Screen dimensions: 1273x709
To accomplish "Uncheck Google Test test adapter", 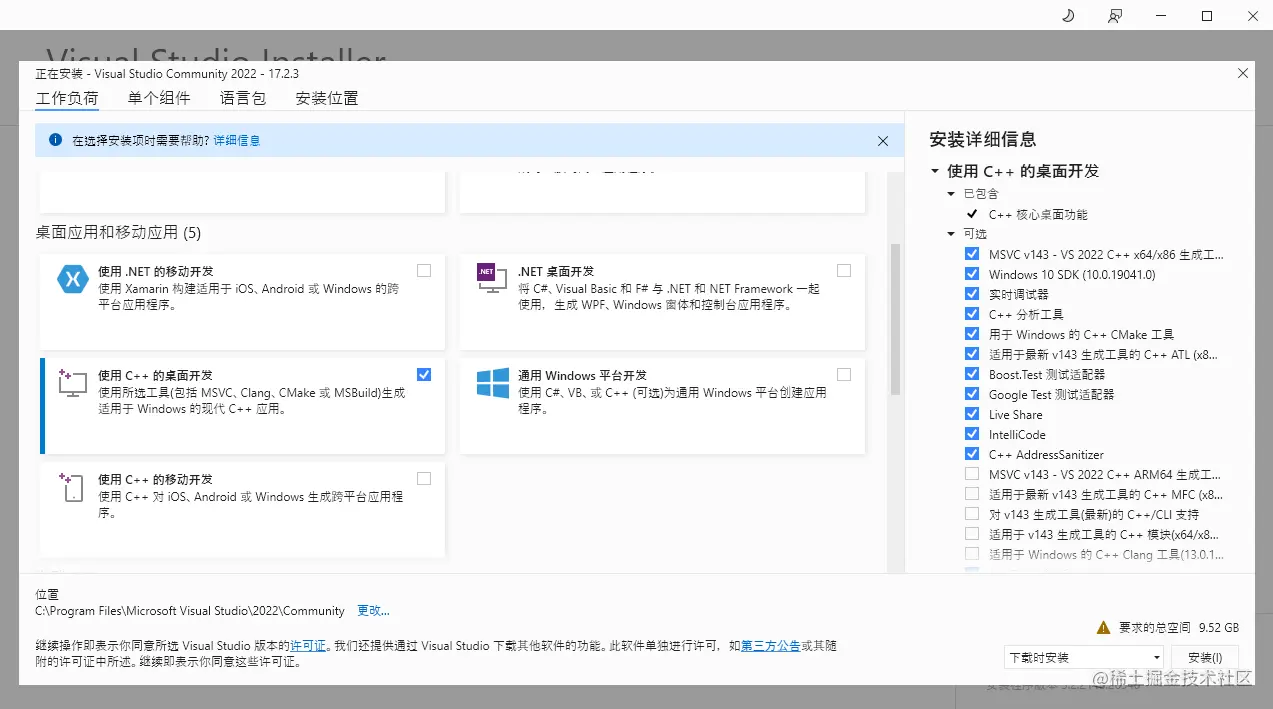I will click(972, 394).
